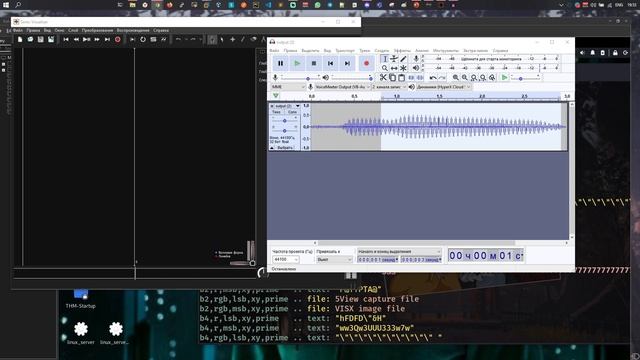The width and height of the screenshot is (640, 360).
Task: Open the project rate 44100 dropdown
Action: pyautogui.click(x=285, y=260)
